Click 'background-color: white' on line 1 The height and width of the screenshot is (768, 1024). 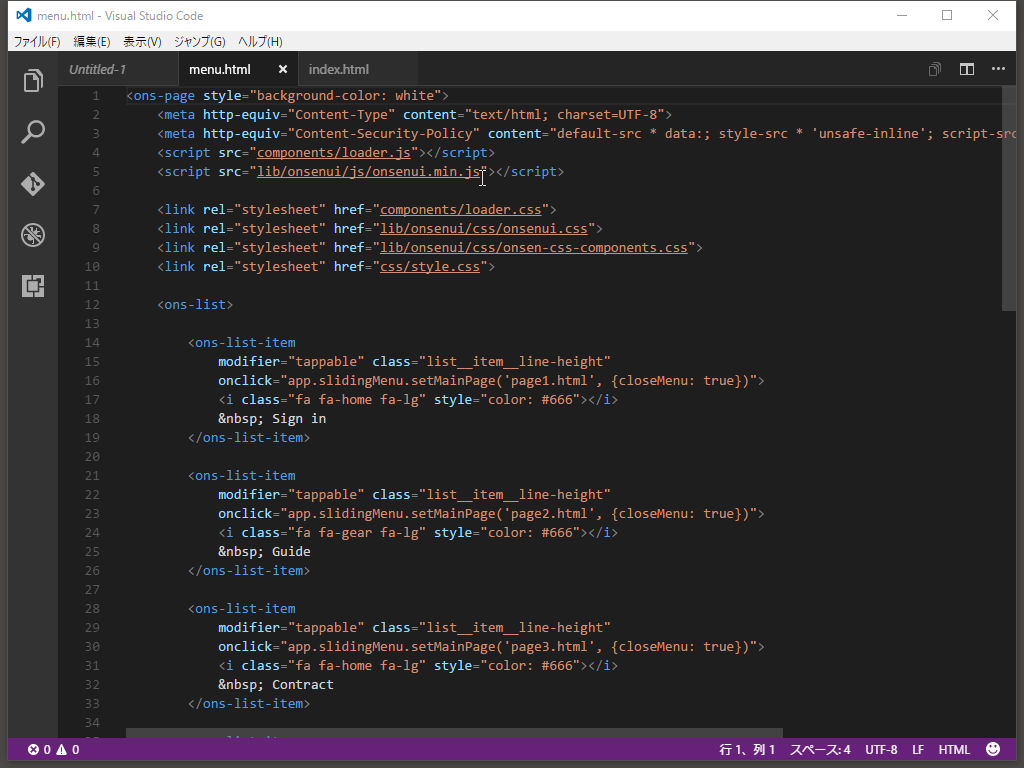pyautogui.click(x=345, y=95)
